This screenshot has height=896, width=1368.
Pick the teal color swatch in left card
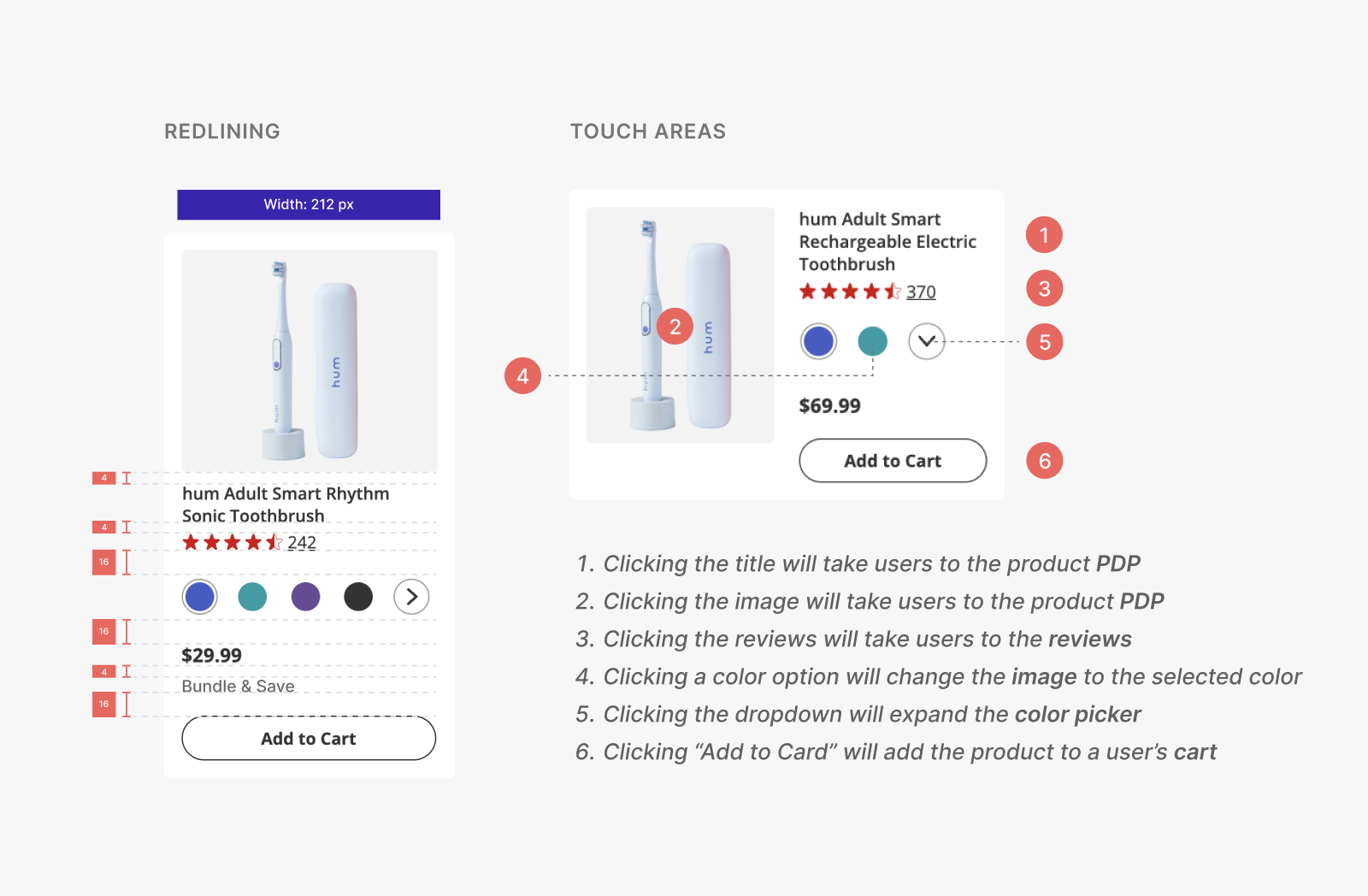coord(252,597)
